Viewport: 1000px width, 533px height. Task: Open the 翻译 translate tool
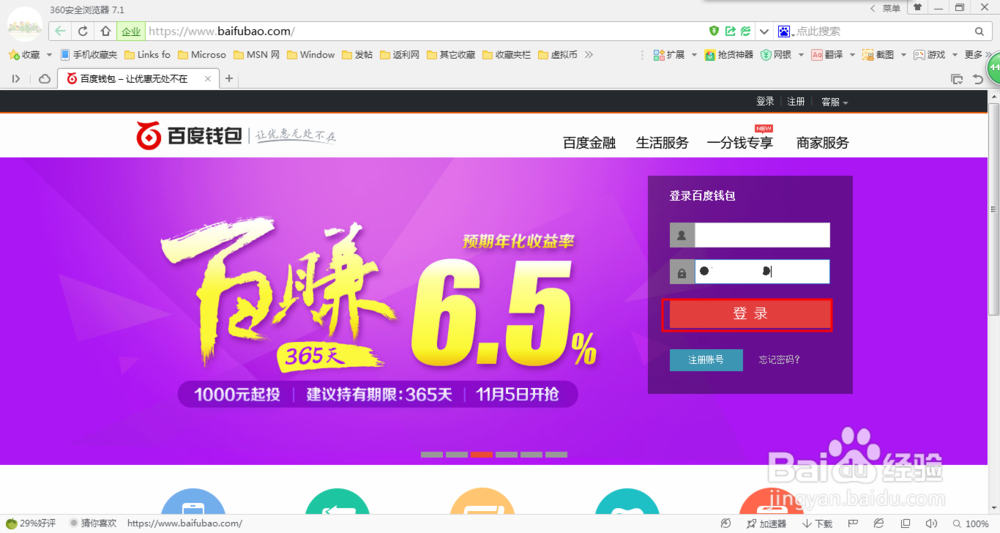[827, 55]
